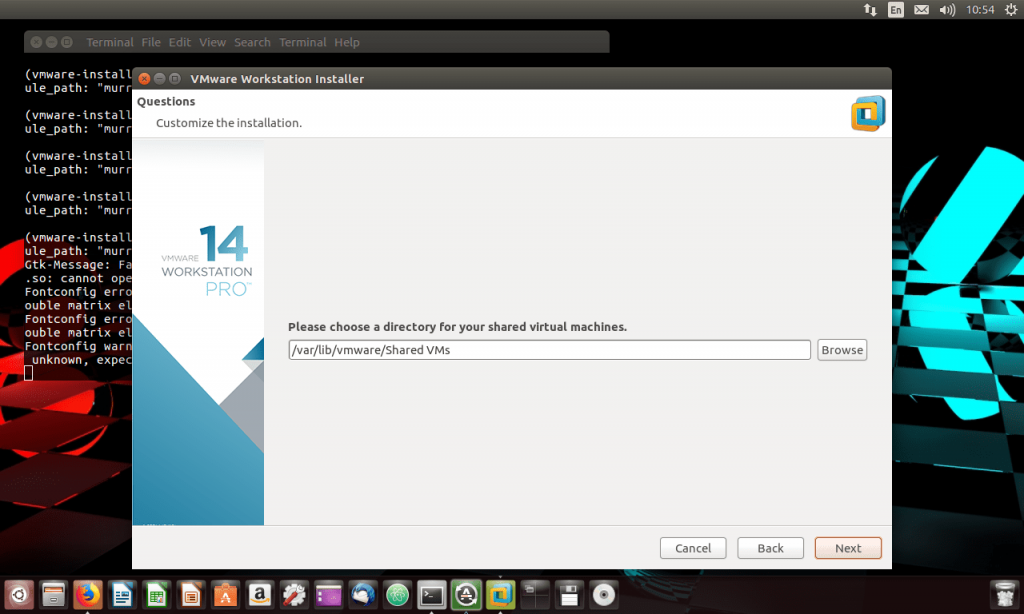
Task: Click the 'Questions' heading text
Action: coord(166,101)
